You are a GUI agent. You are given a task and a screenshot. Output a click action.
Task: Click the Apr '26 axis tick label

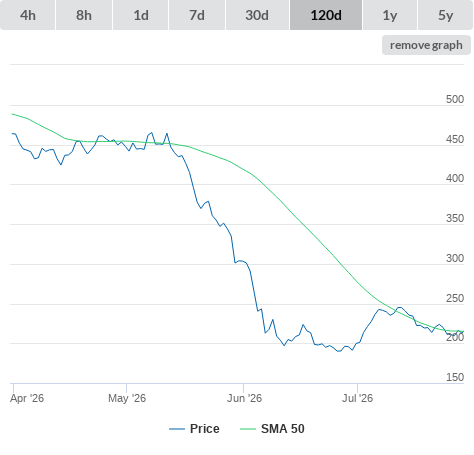coord(27,398)
